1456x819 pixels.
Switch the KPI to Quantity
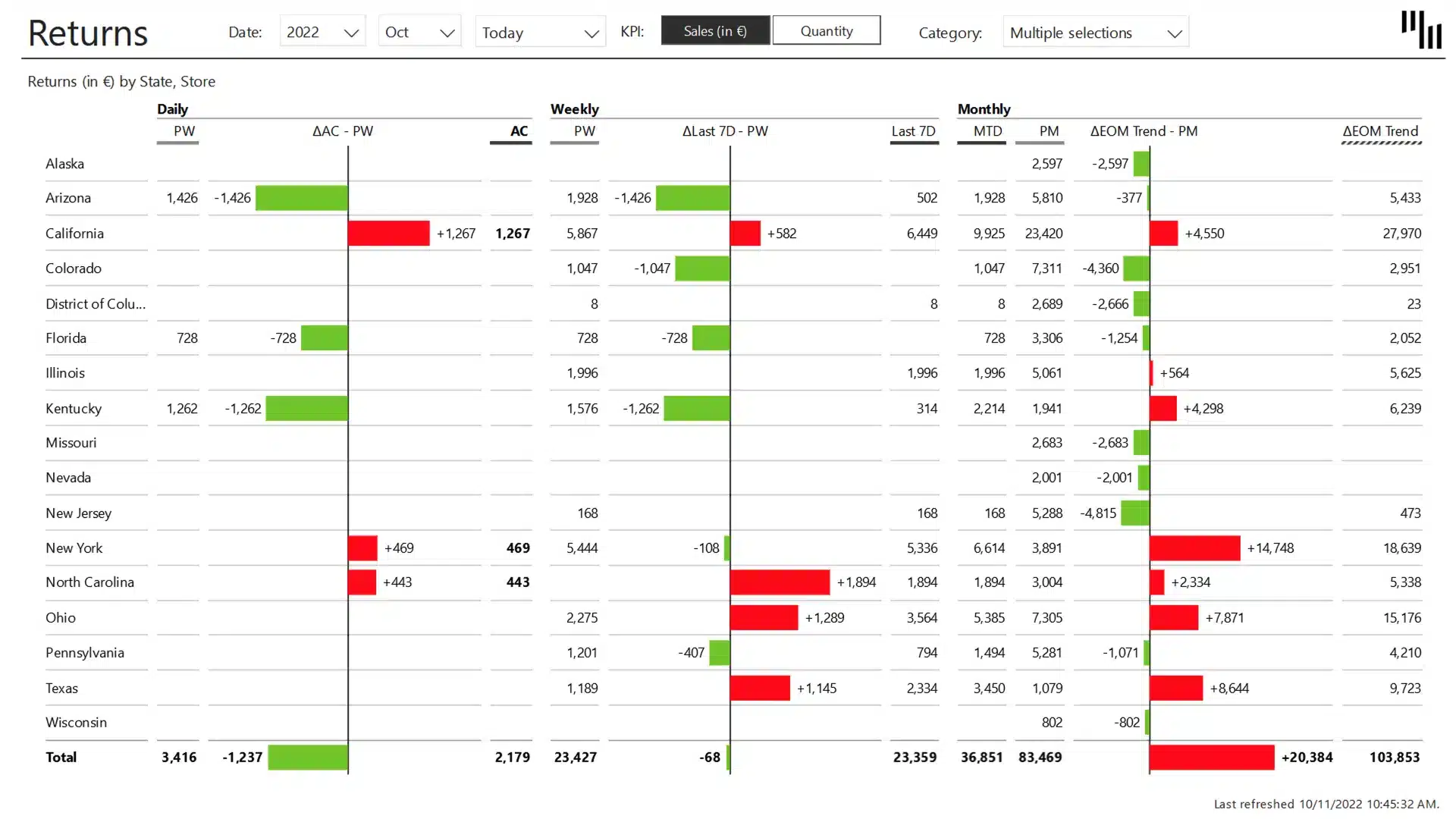(826, 30)
